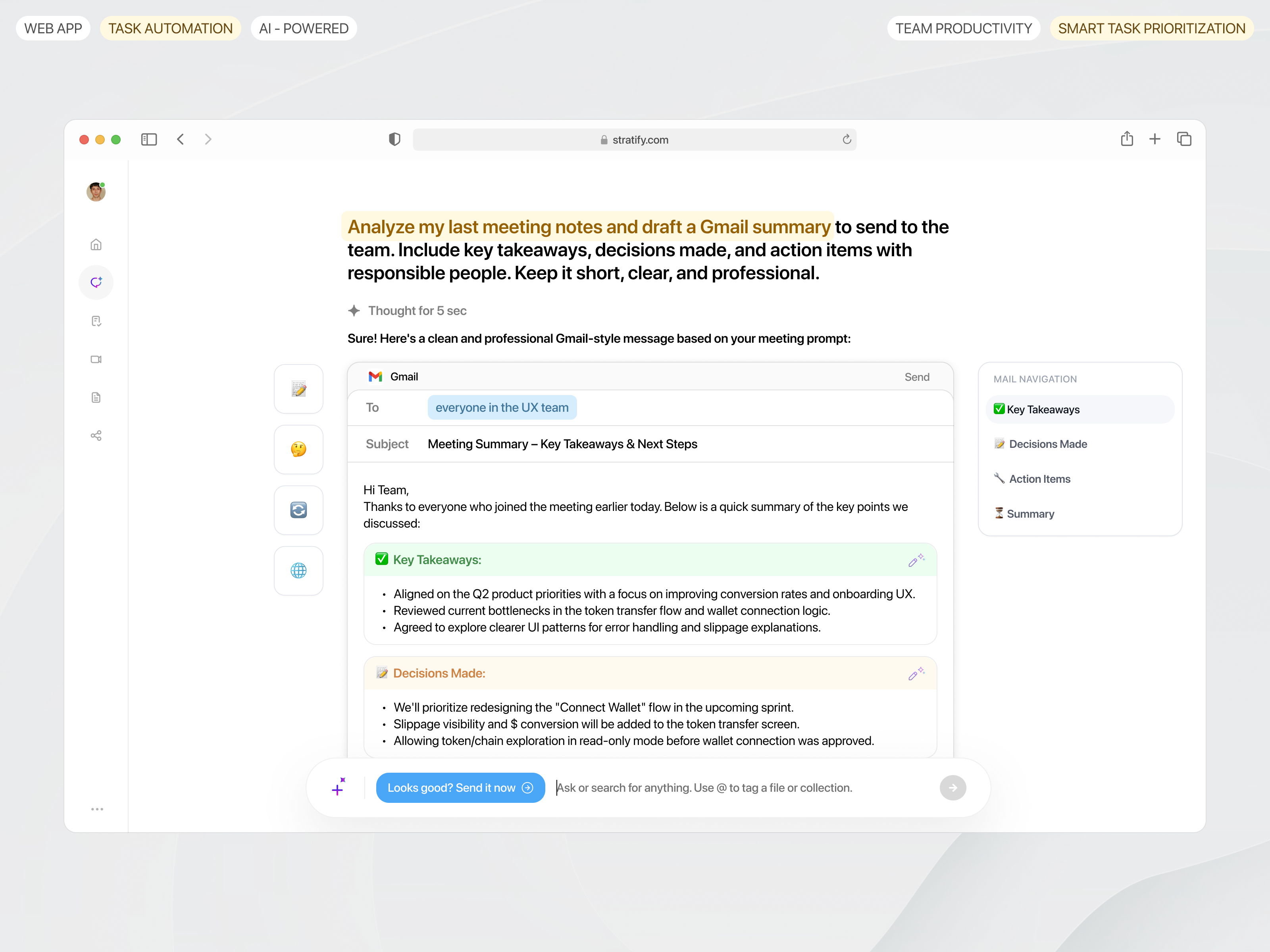Click the sync arrows emoji shortcut
Image resolution: width=1270 pixels, height=952 pixels.
[298, 510]
